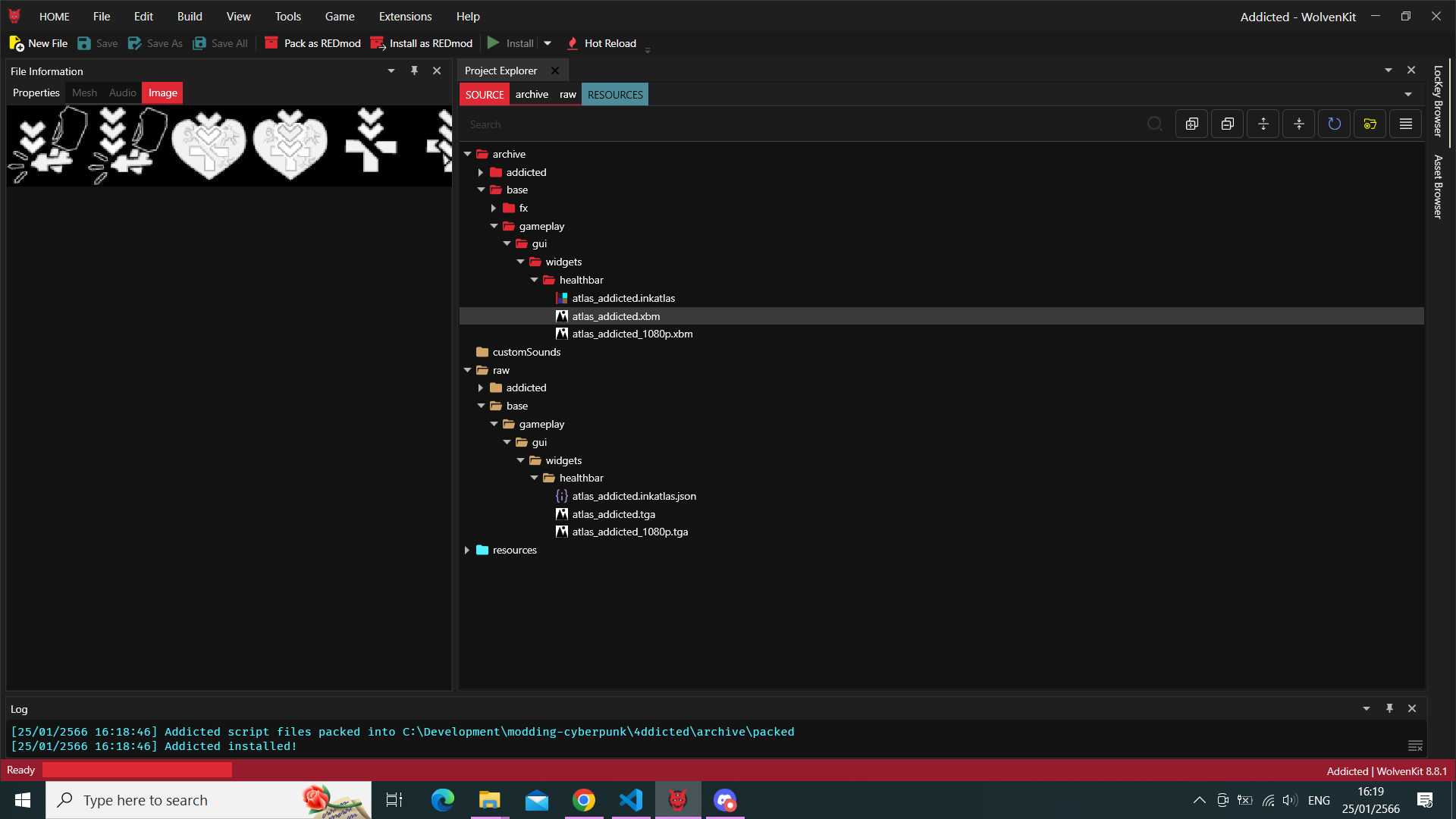Collapse the red gameplay folder under archive
The width and height of the screenshot is (1456, 819).
[x=494, y=226]
